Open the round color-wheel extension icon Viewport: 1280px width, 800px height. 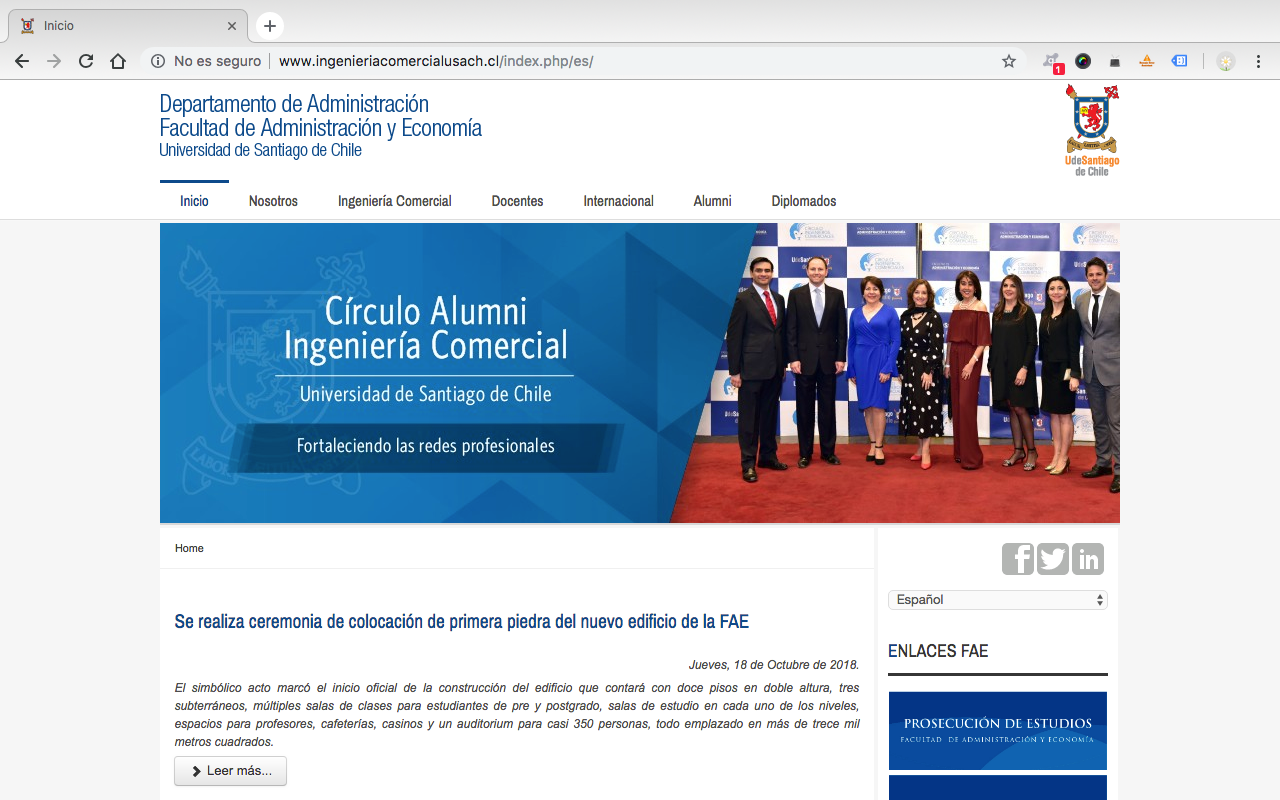(x=1083, y=61)
